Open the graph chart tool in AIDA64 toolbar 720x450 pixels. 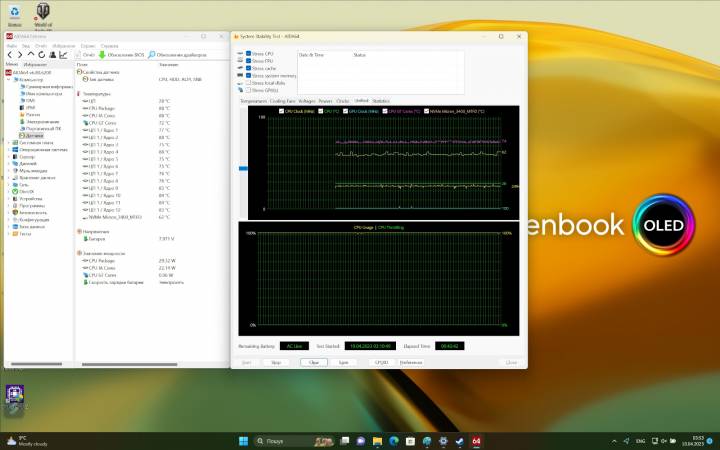[x=63, y=55]
